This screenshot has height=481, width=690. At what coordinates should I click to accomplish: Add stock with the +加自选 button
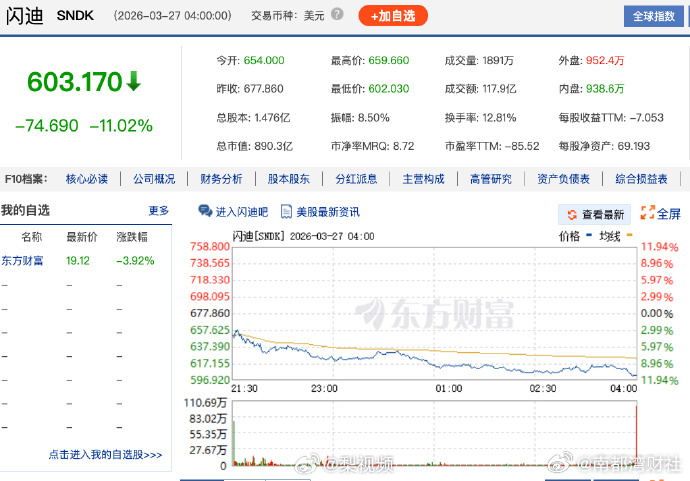pyautogui.click(x=393, y=16)
